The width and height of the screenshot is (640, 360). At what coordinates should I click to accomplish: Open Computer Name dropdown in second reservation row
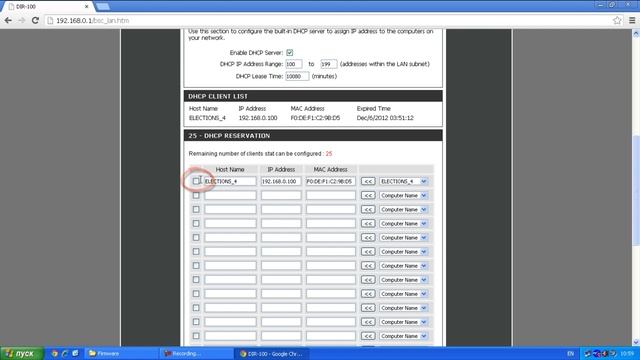(404, 196)
